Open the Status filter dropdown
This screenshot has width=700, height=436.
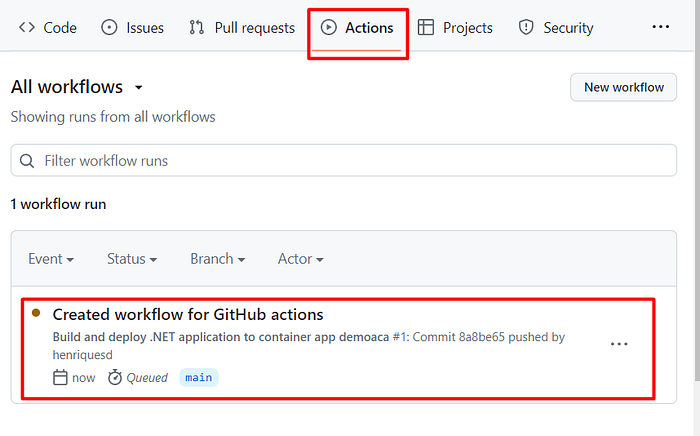[132, 259]
